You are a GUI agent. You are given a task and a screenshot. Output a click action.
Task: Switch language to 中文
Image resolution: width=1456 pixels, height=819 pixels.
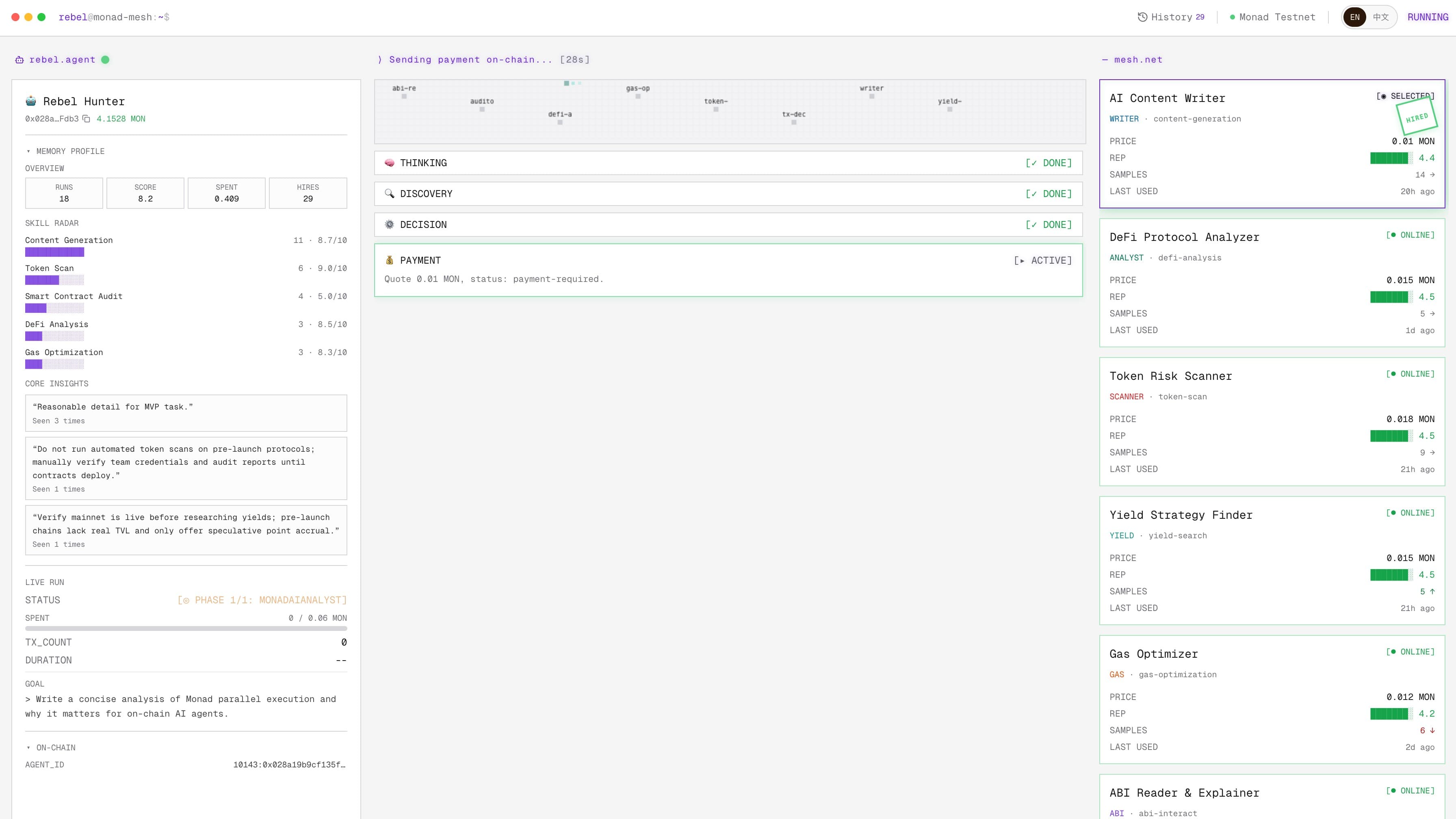[x=1381, y=17]
